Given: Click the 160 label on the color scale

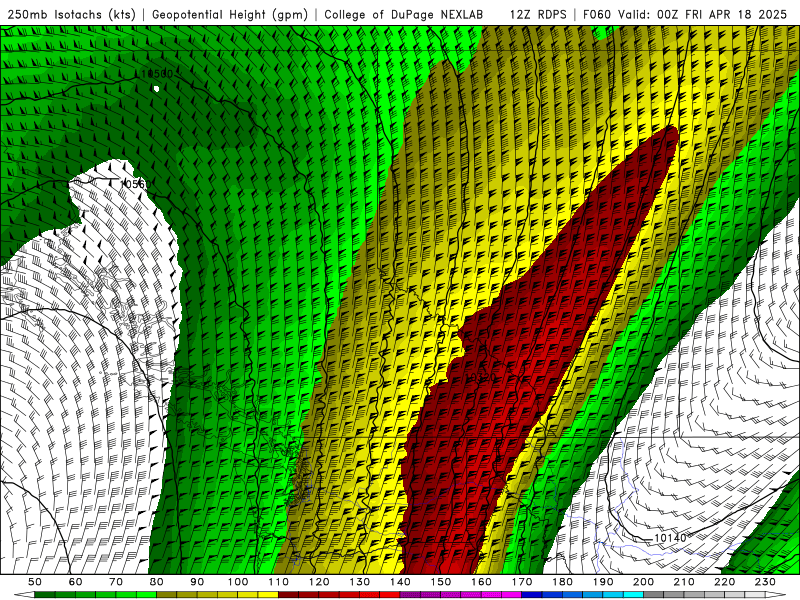Looking at the screenshot, I should coord(481,582).
